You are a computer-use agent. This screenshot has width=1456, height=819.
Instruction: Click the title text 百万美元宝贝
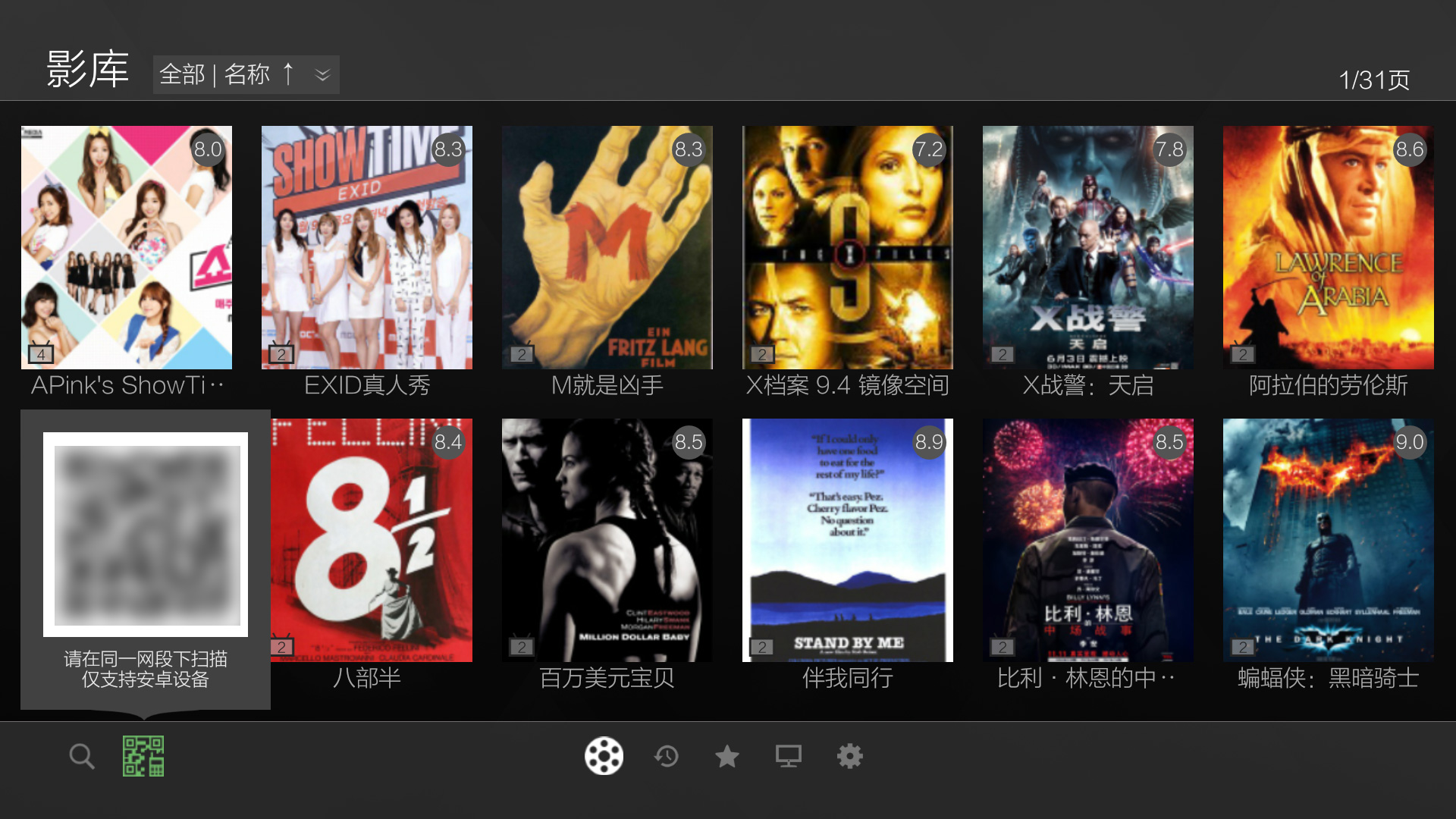pyautogui.click(x=607, y=678)
